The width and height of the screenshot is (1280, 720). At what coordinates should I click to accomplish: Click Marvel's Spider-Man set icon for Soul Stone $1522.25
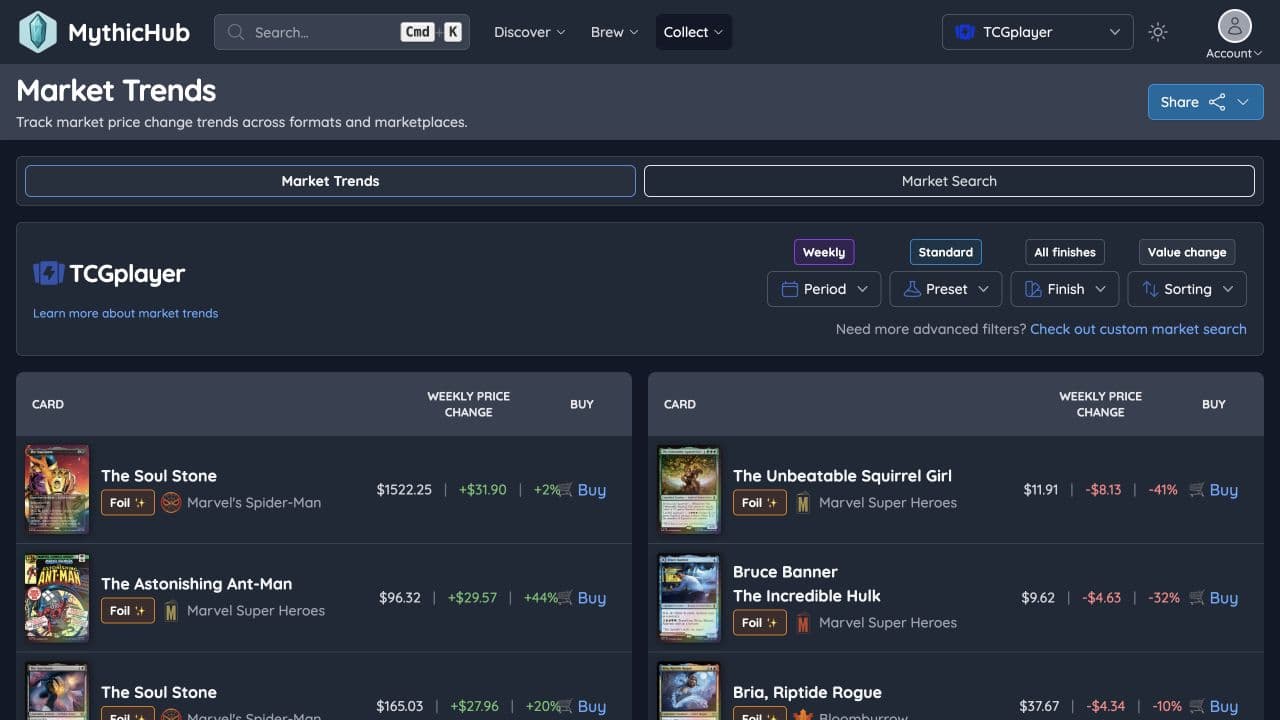171,502
